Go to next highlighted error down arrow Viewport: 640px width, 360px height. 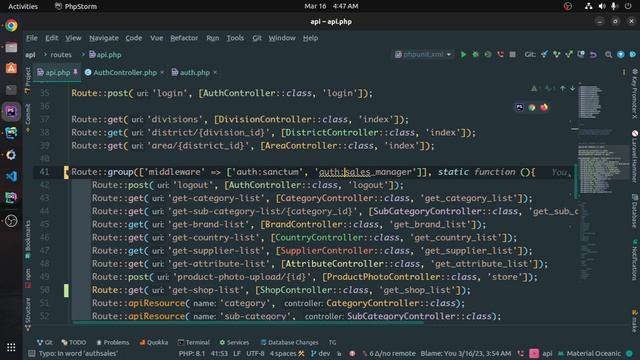(x=573, y=88)
